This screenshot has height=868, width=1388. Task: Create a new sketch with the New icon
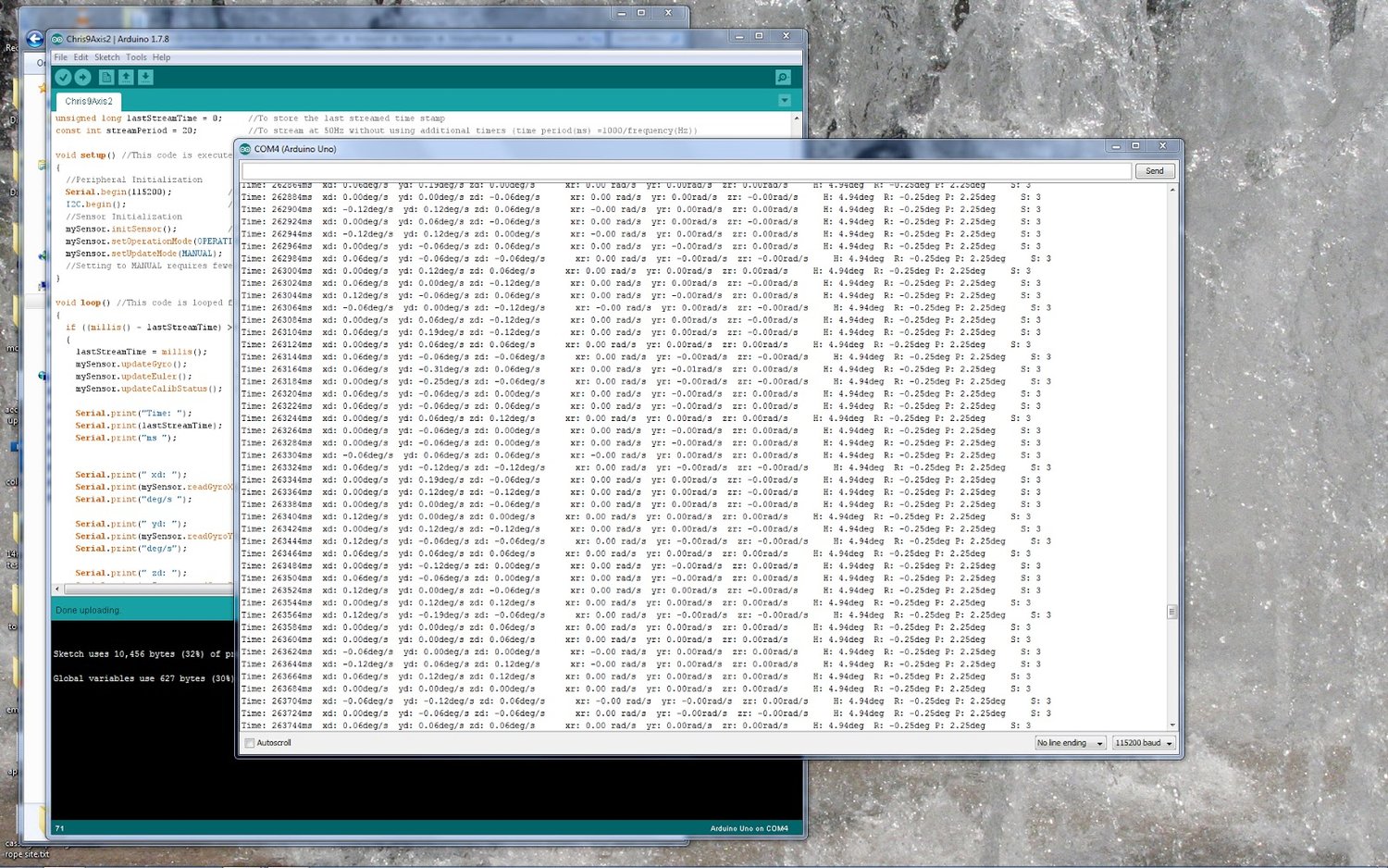(x=106, y=78)
